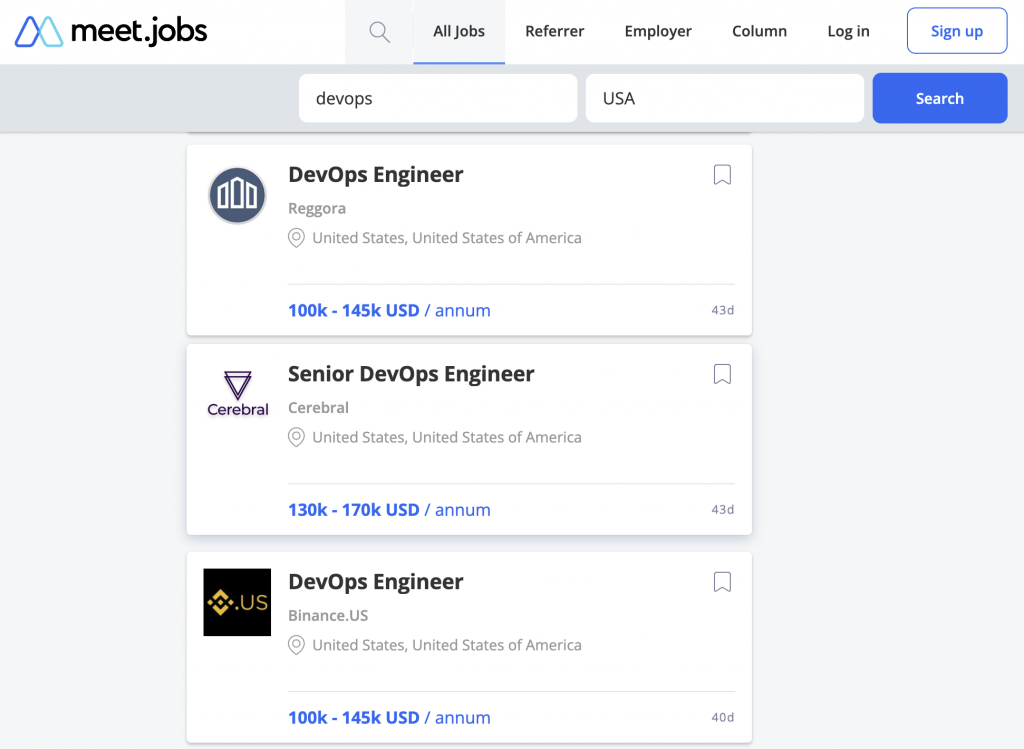Bookmark the Reggora DevOps Engineer job

point(722,174)
